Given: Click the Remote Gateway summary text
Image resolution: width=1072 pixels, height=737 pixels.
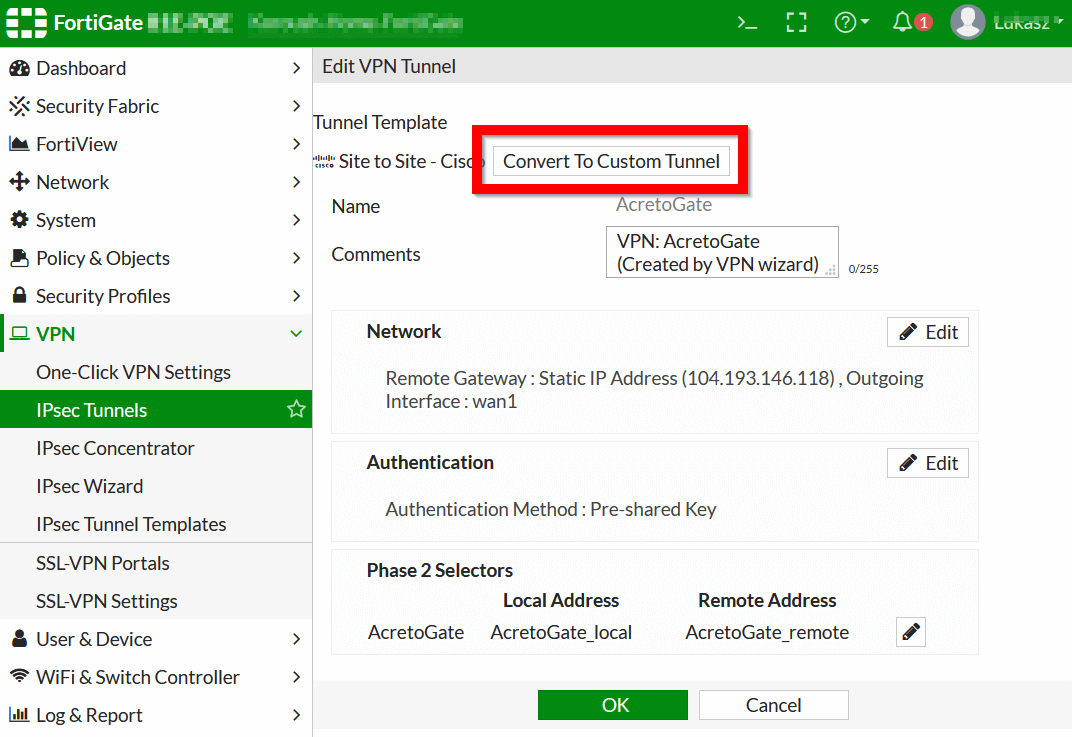Looking at the screenshot, I should pyautogui.click(x=654, y=390).
